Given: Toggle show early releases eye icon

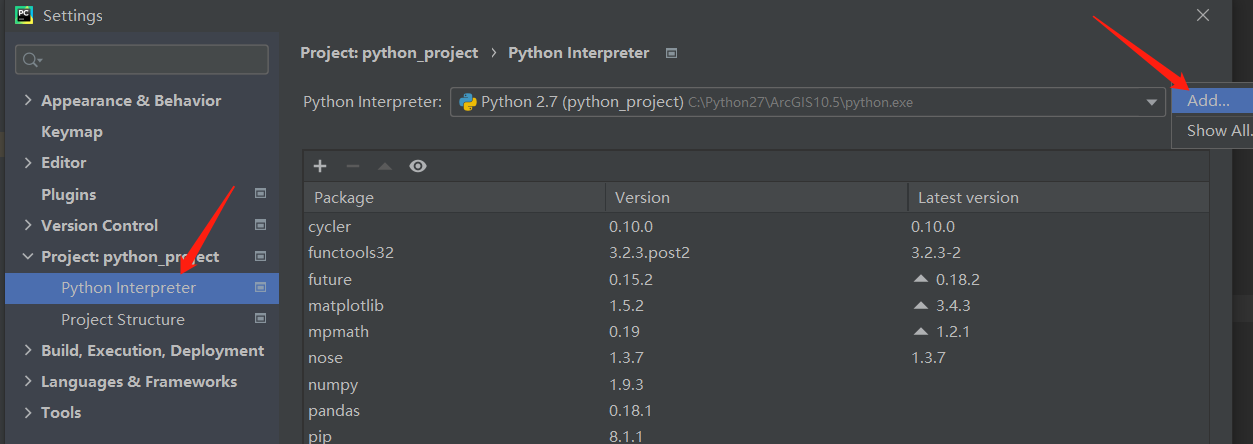Looking at the screenshot, I should [x=418, y=166].
